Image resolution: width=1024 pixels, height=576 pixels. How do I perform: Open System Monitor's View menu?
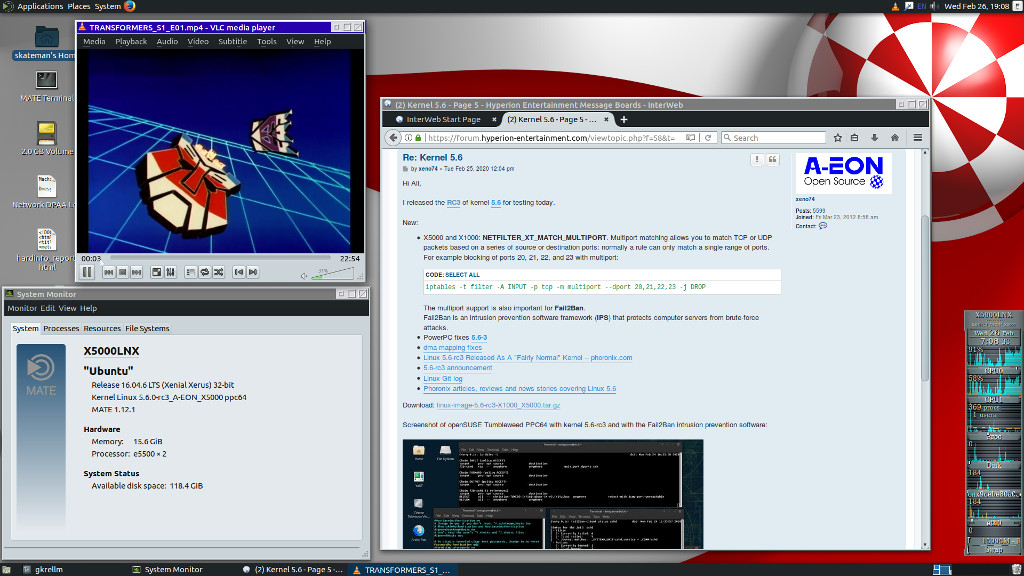pyautogui.click(x=67, y=308)
